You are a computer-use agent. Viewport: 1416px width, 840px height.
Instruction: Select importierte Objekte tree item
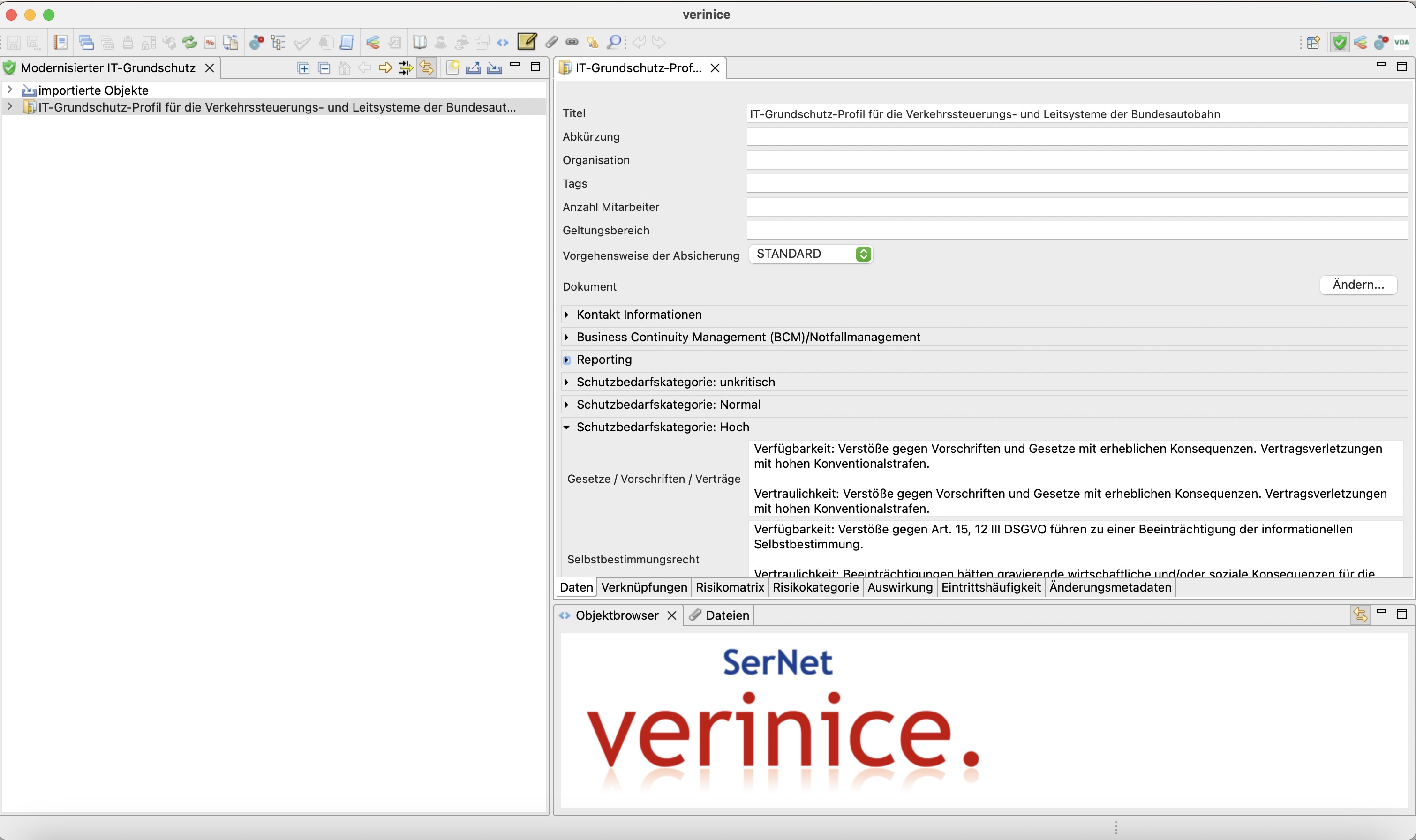tap(93, 90)
